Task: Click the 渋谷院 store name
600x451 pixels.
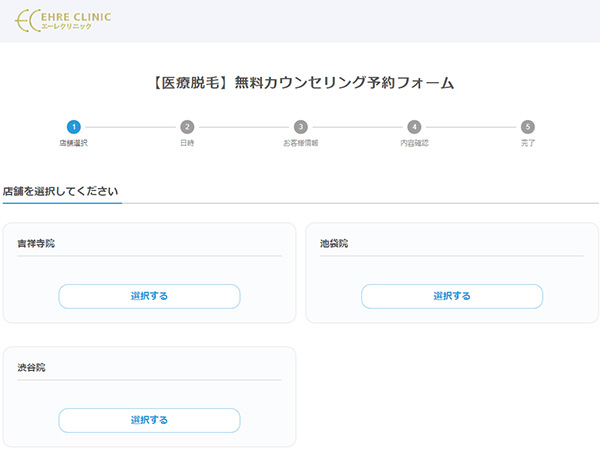Action: [32, 368]
